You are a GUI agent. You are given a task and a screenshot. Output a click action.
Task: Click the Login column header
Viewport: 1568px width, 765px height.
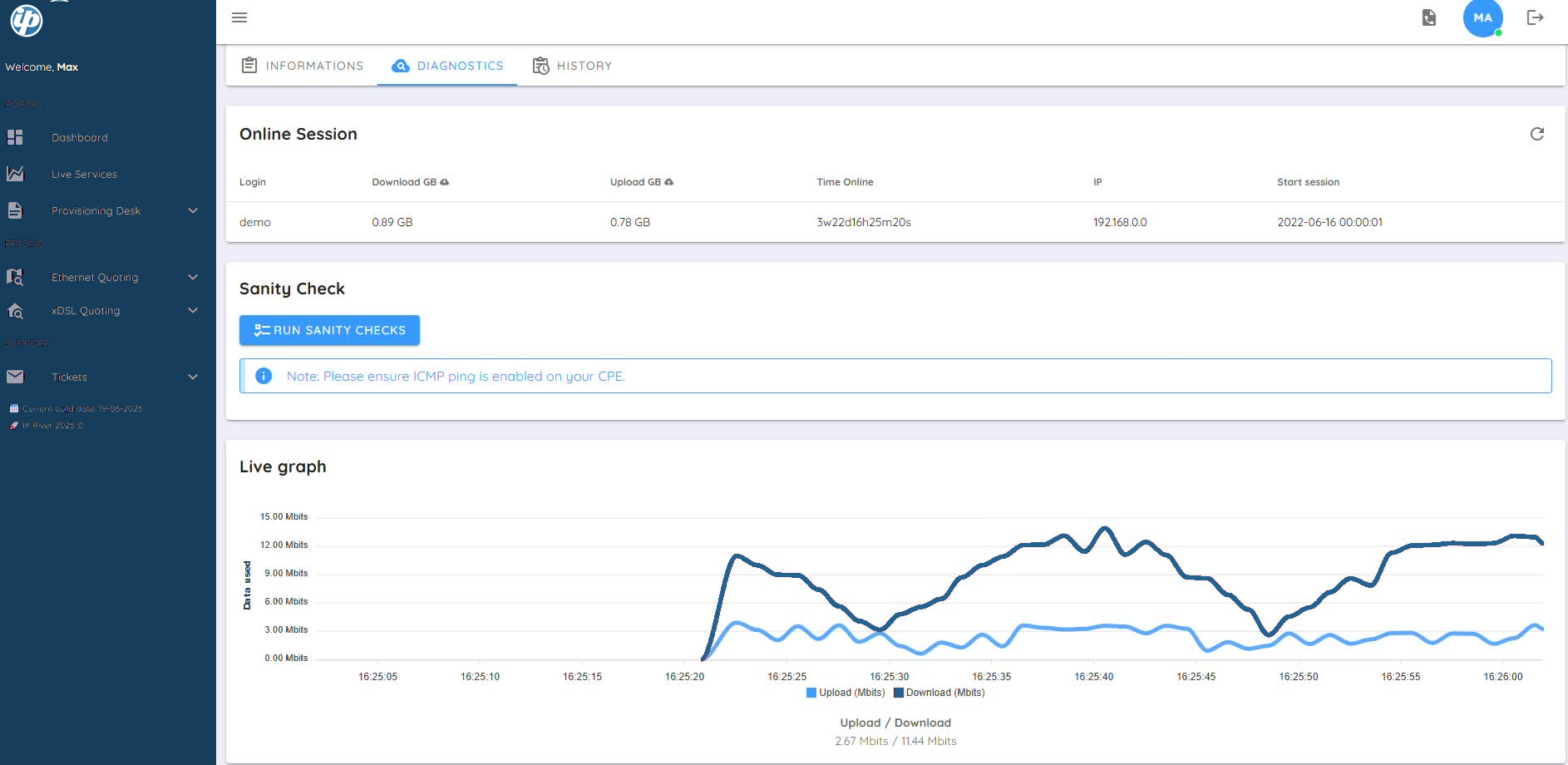coord(253,182)
